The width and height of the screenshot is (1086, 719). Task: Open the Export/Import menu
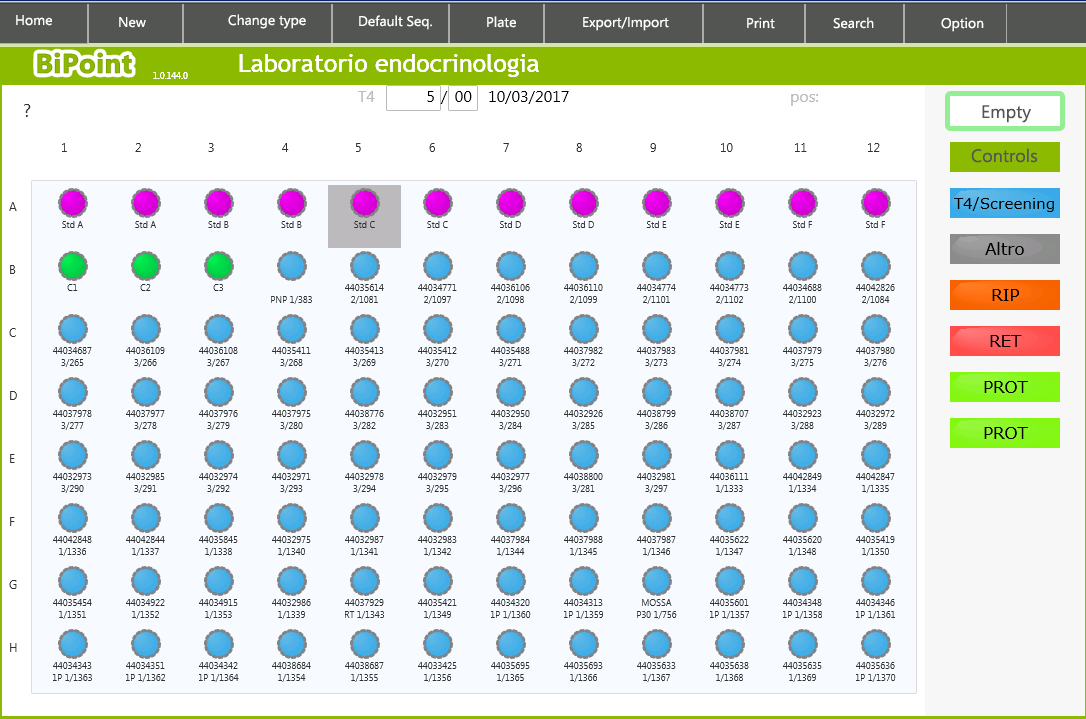click(x=625, y=22)
